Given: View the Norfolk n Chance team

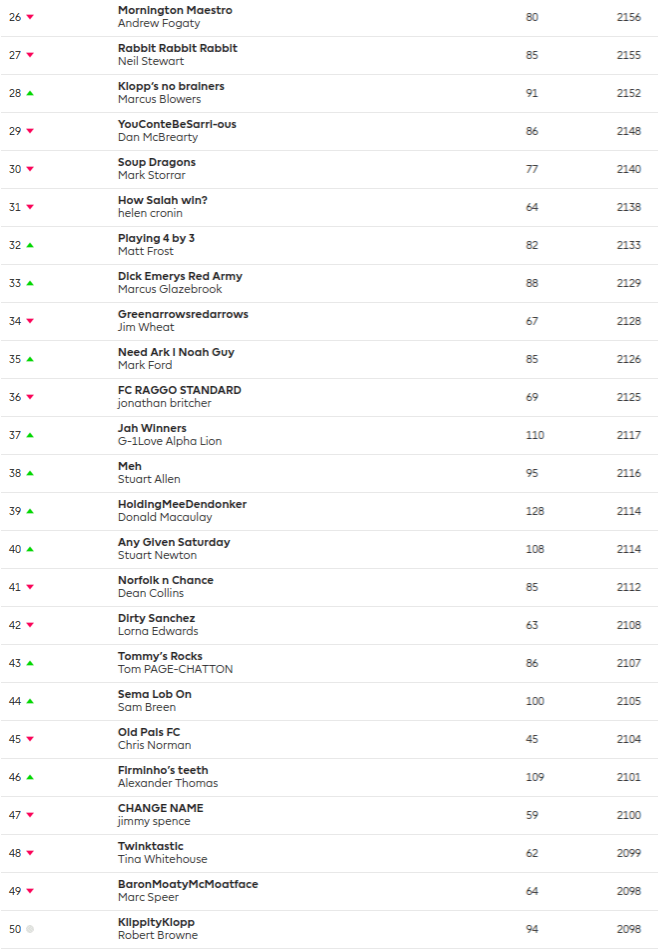Looking at the screenshot, I should [165, 580].
